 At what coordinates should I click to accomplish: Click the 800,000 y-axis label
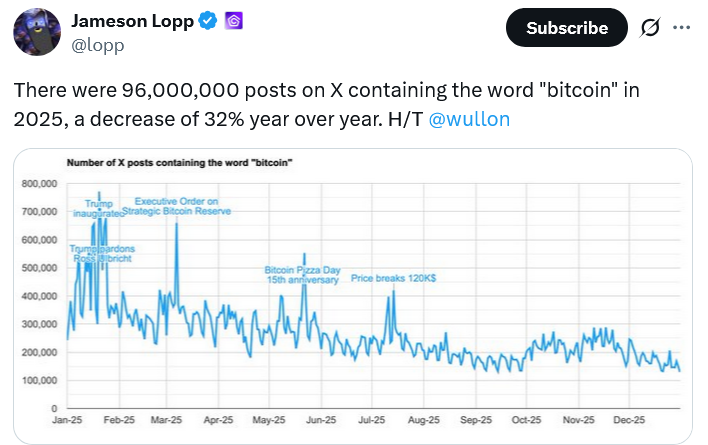click(x=40, y=184)
